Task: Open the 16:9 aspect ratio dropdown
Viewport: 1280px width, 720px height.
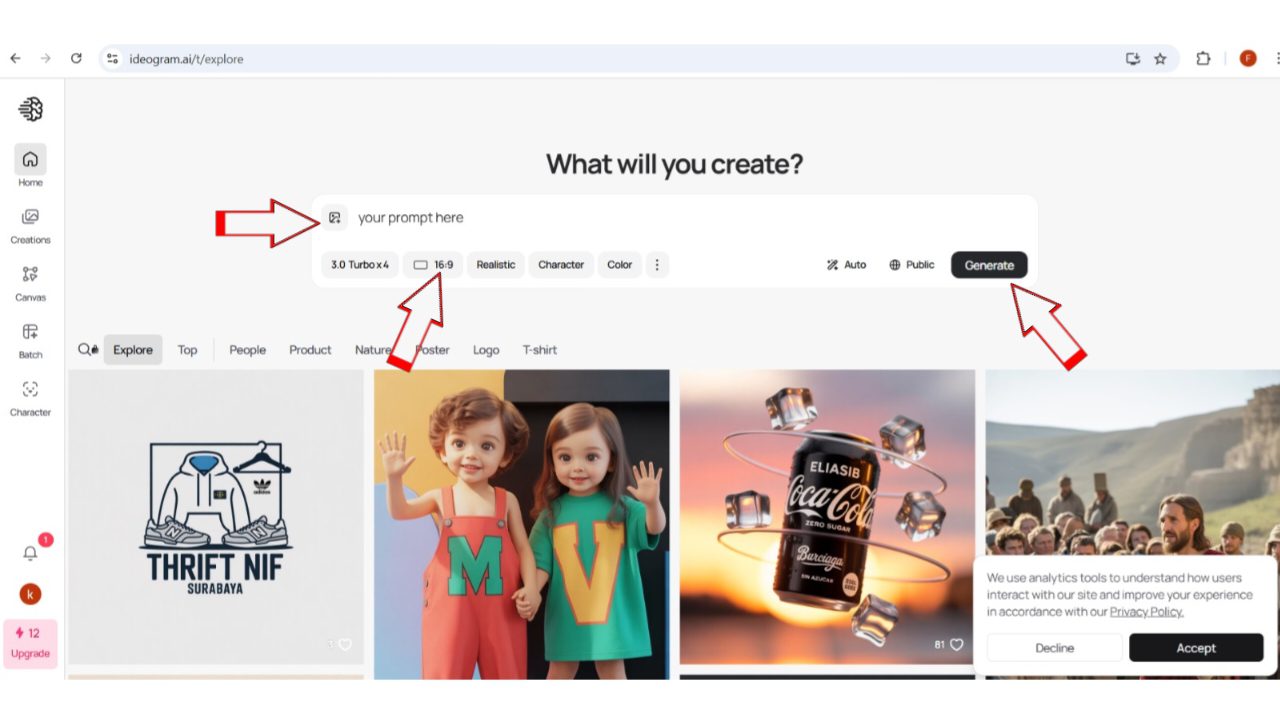Action: (433, 265)
